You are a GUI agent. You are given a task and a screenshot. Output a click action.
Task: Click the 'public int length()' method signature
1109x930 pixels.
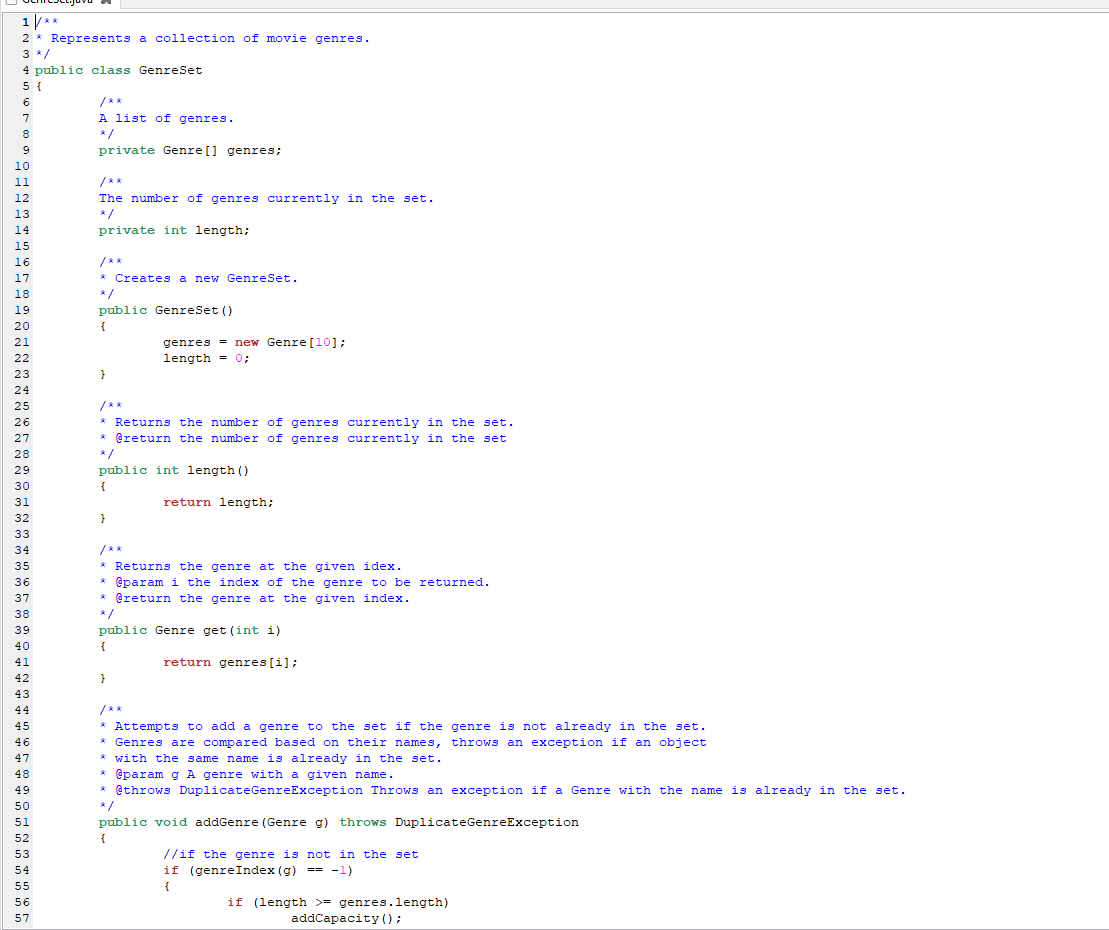click(x=174, y=470)
